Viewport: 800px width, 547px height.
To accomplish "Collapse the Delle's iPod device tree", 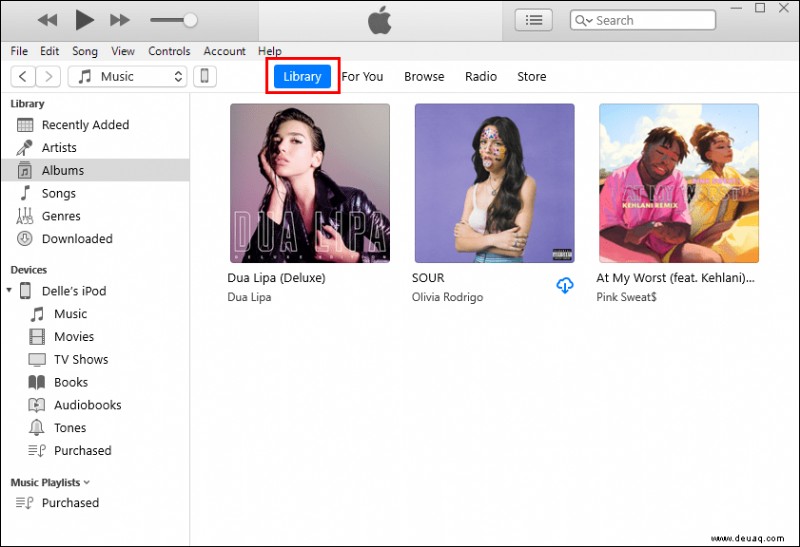I will coord(9,290).
